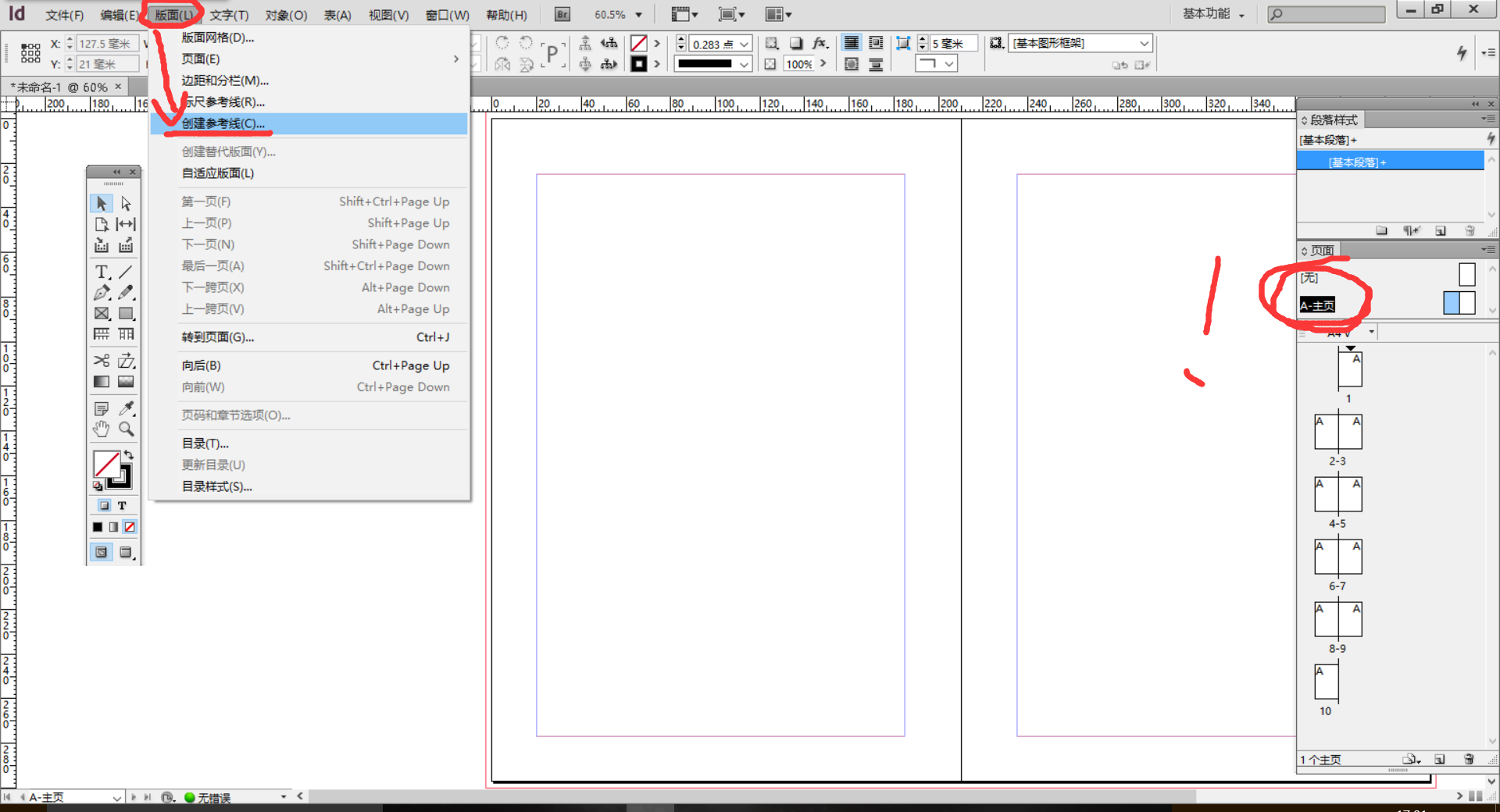Select [基本段落]+ paragraph style row
Viewport: 1500px width, 812px height.
coord(1391,162)
